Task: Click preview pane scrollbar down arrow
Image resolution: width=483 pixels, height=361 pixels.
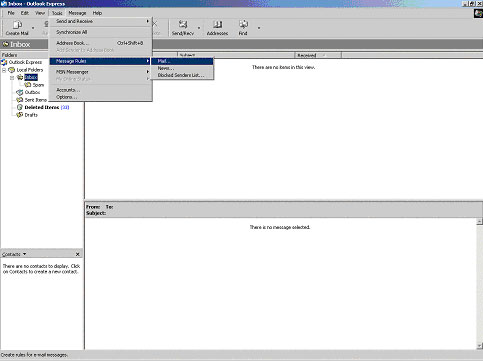Action: 479,347
